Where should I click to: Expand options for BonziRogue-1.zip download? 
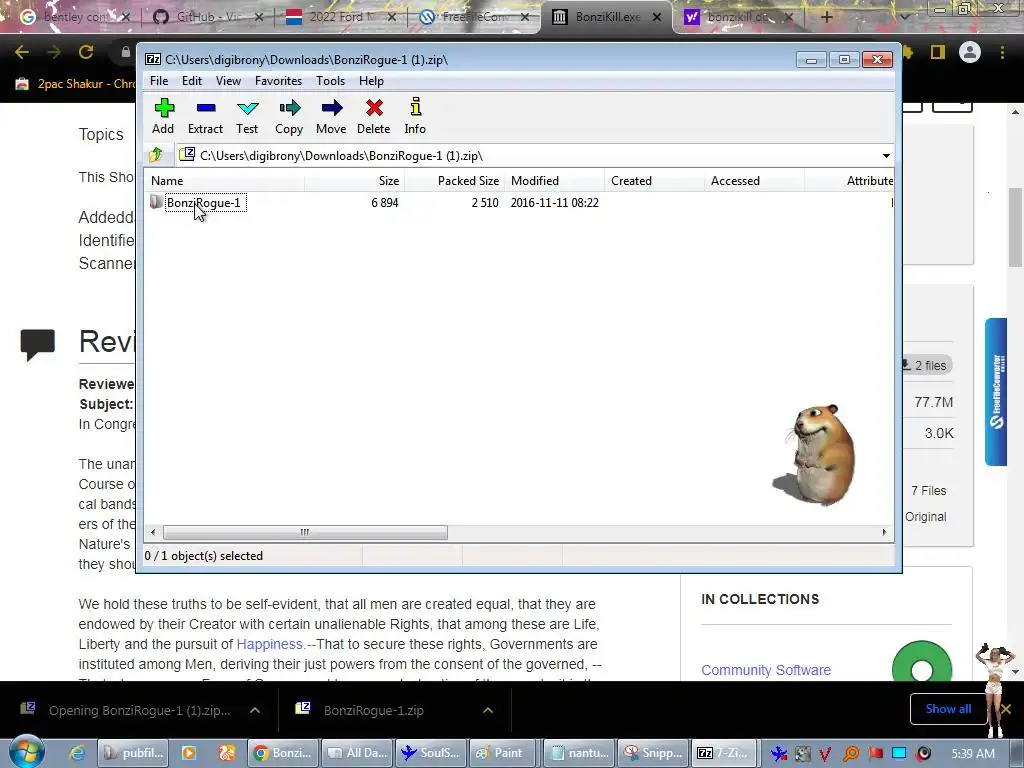pos(488,711)
